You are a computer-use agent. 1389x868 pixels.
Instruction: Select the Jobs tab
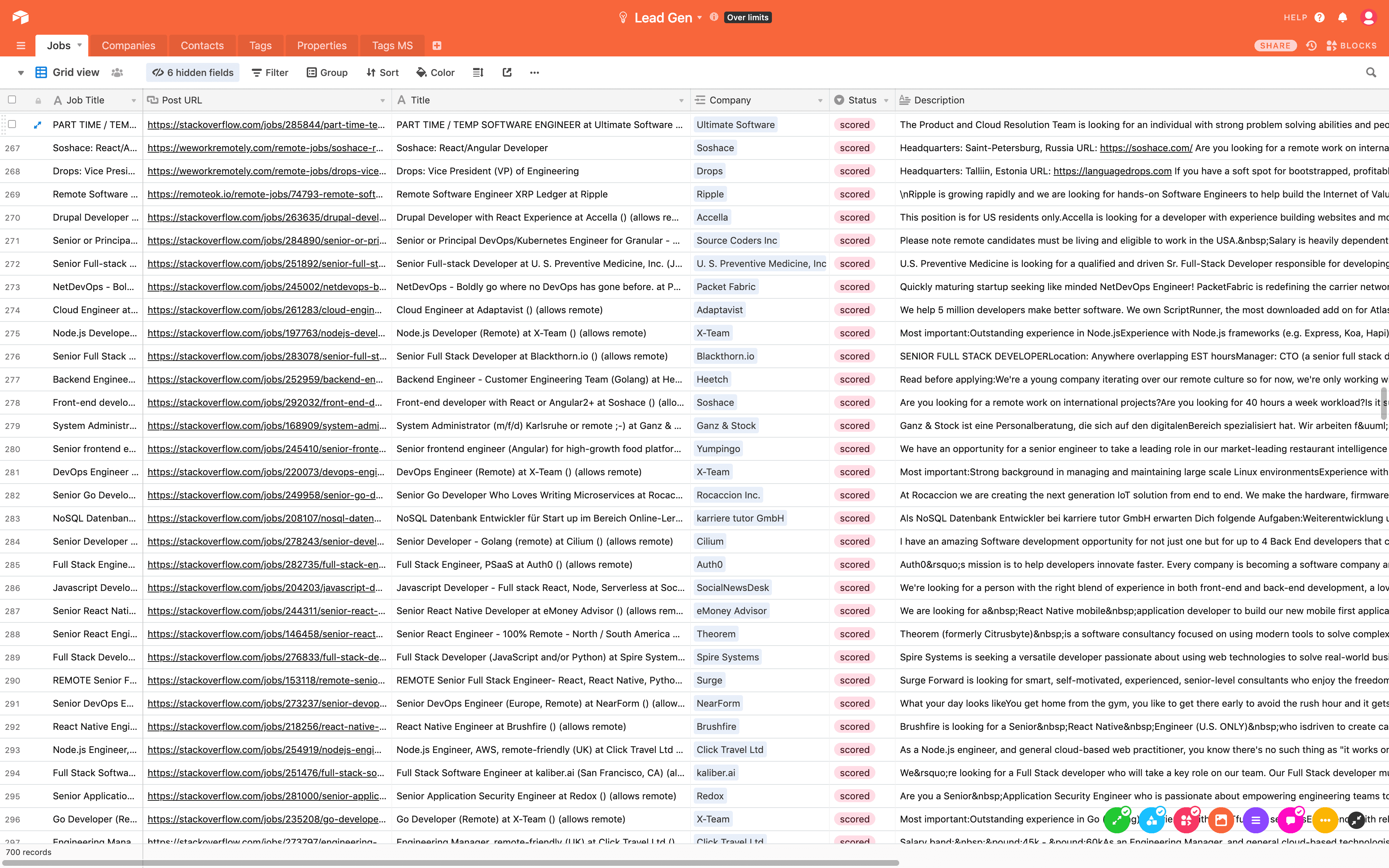(59, 45)
